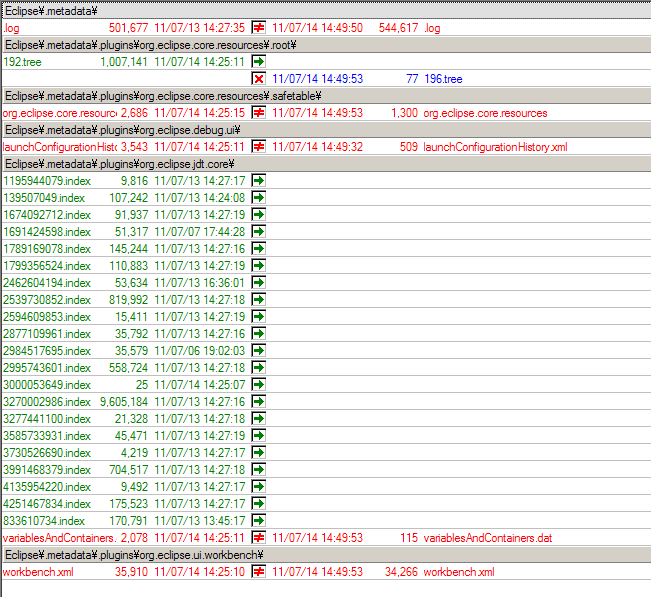Click the not-equal icon for org.eclipse.core.resources row
This screenshot has height=597, width=651.
(x=259, y=113)
